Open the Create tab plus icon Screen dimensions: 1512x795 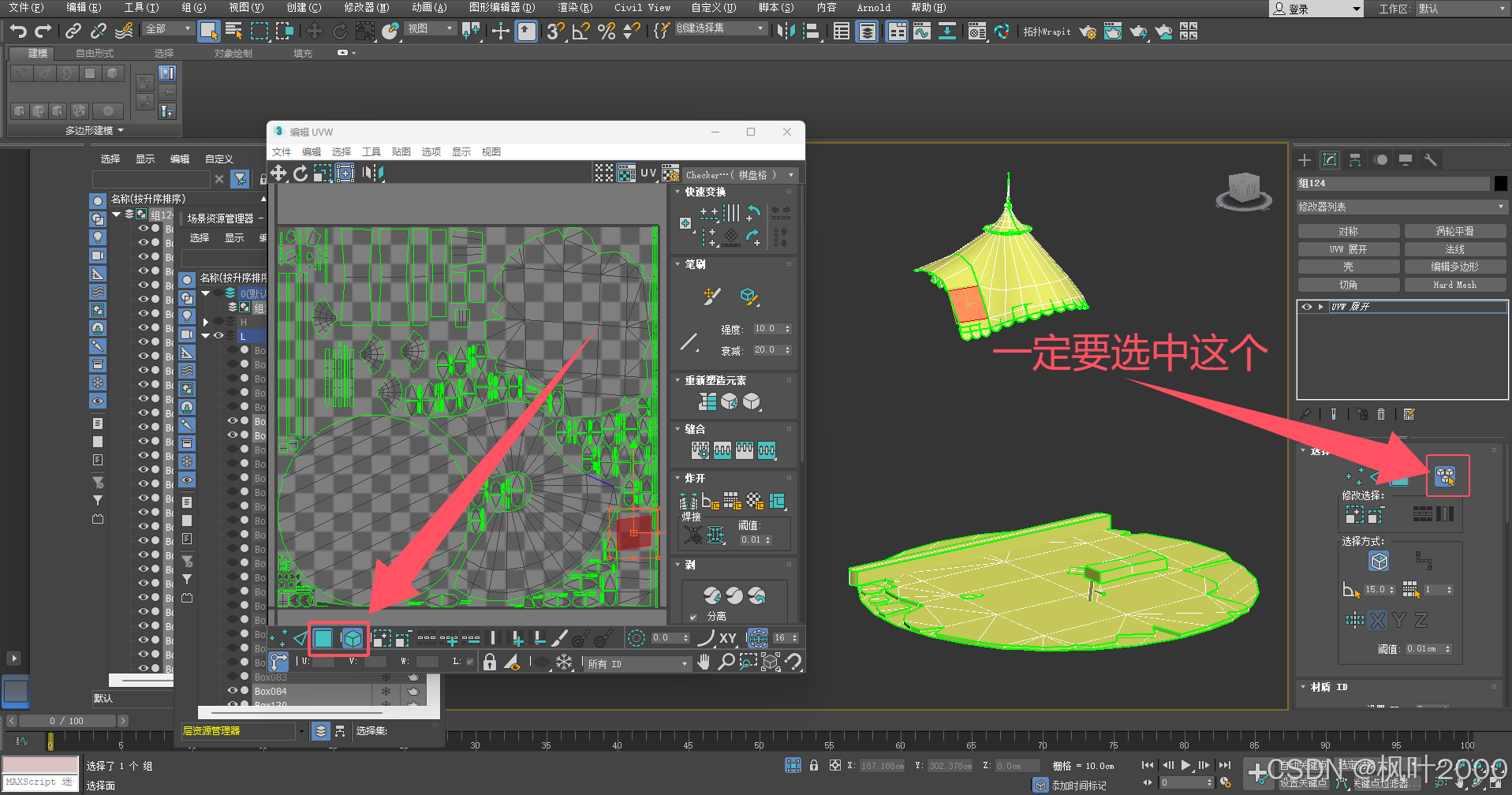(1305, 160)
